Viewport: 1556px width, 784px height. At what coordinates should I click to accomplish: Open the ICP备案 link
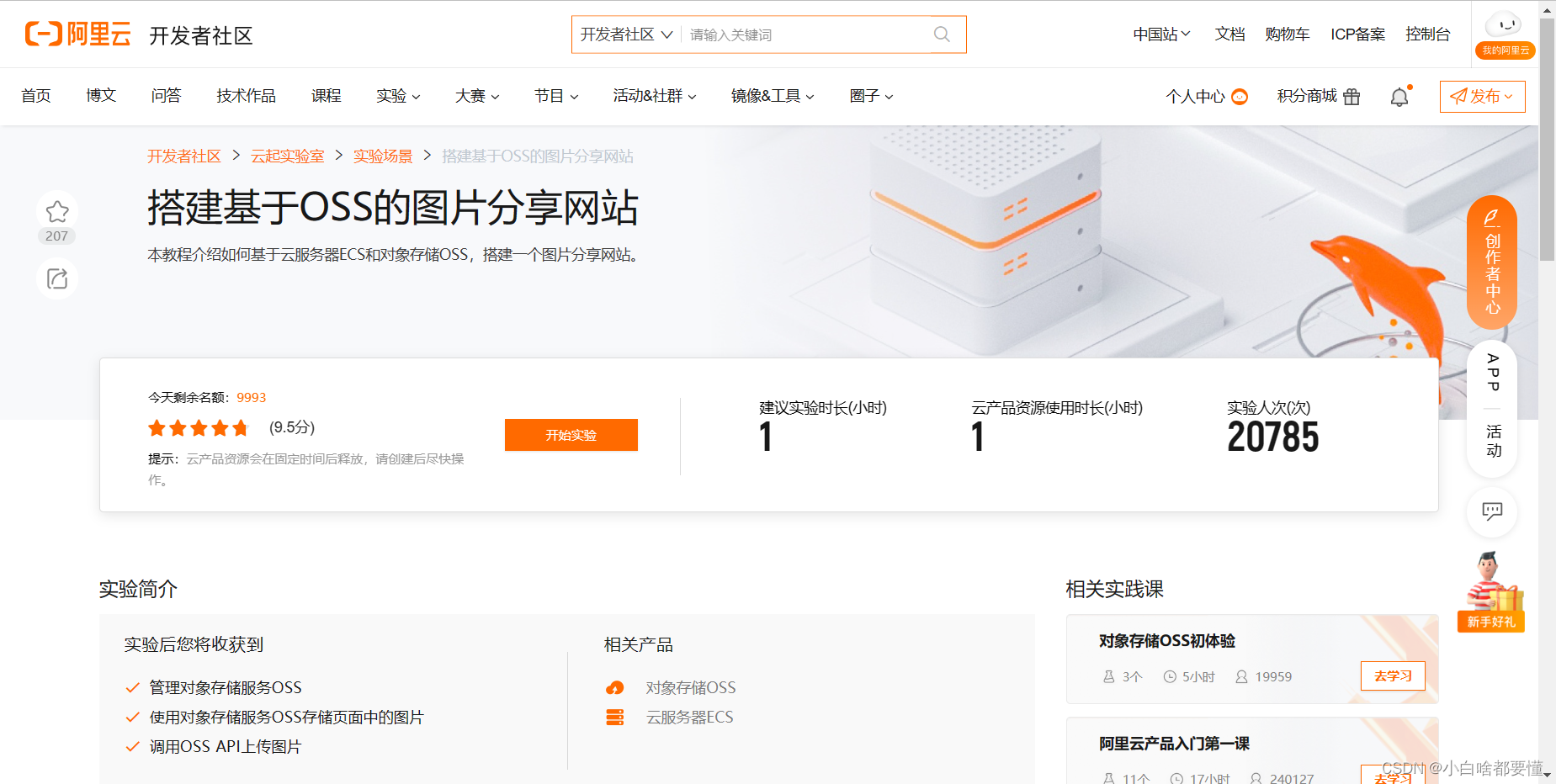(1357, 34)
